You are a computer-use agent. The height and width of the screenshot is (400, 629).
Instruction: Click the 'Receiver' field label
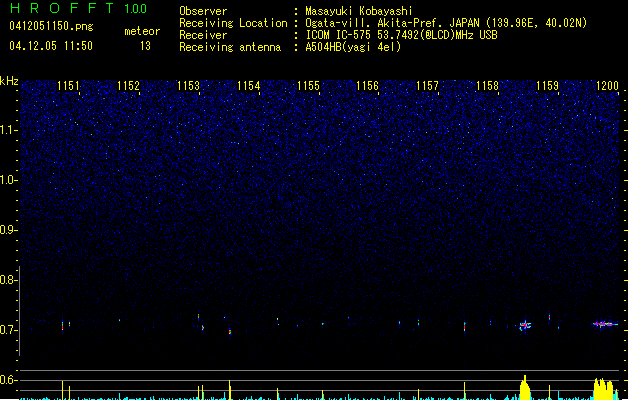pos(203,35)
